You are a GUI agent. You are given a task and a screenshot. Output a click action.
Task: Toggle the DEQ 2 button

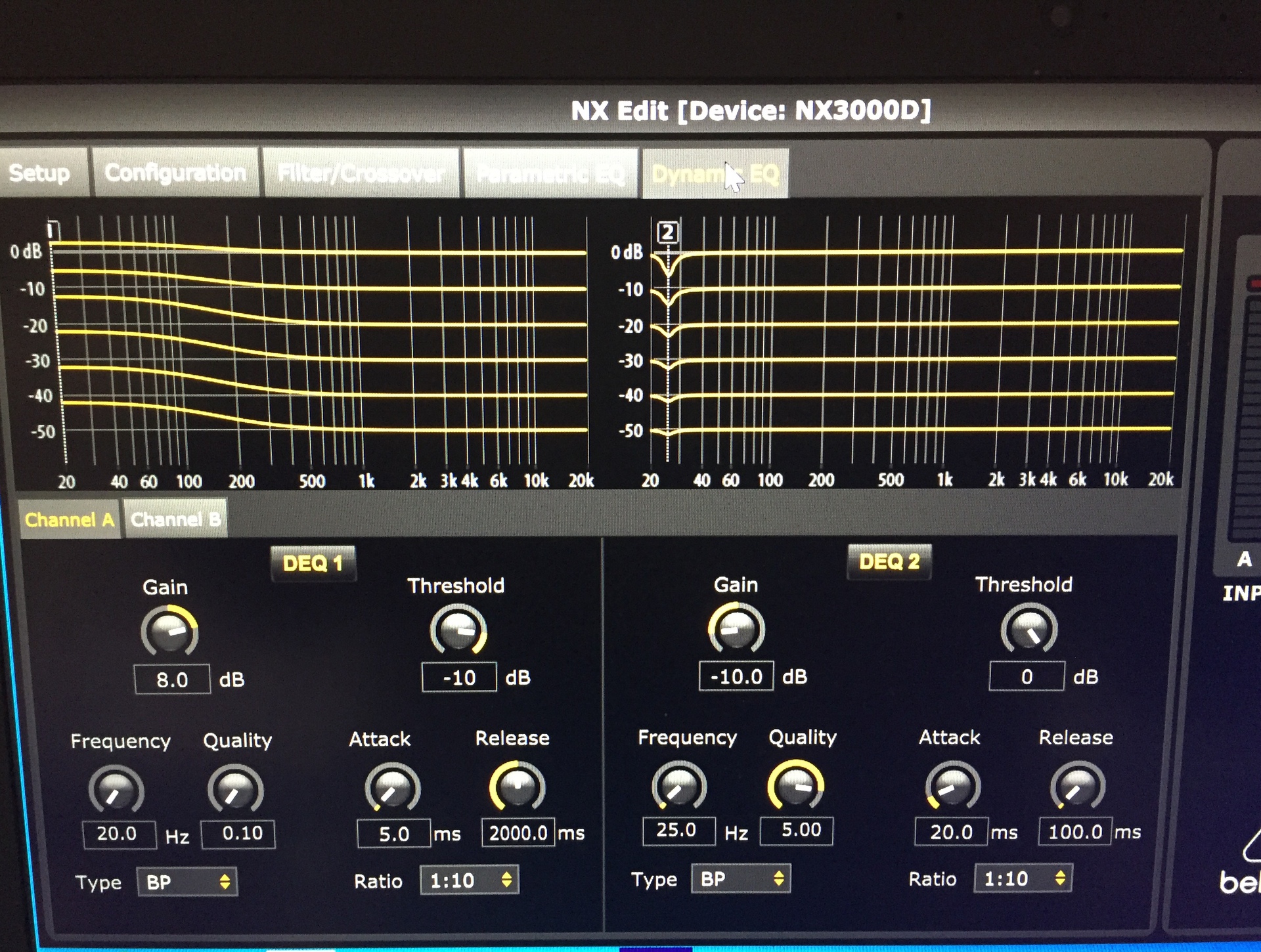coord(889,562)
